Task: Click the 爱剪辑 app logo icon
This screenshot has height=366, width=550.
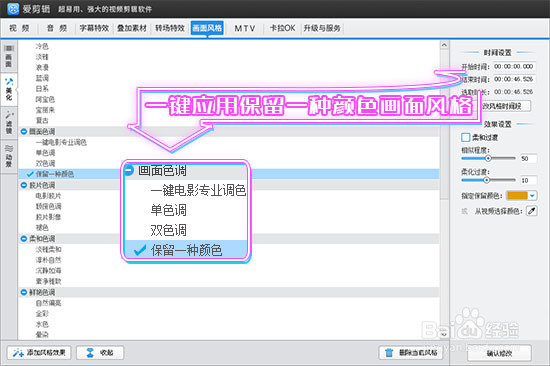Action: [x=13, y=9]
